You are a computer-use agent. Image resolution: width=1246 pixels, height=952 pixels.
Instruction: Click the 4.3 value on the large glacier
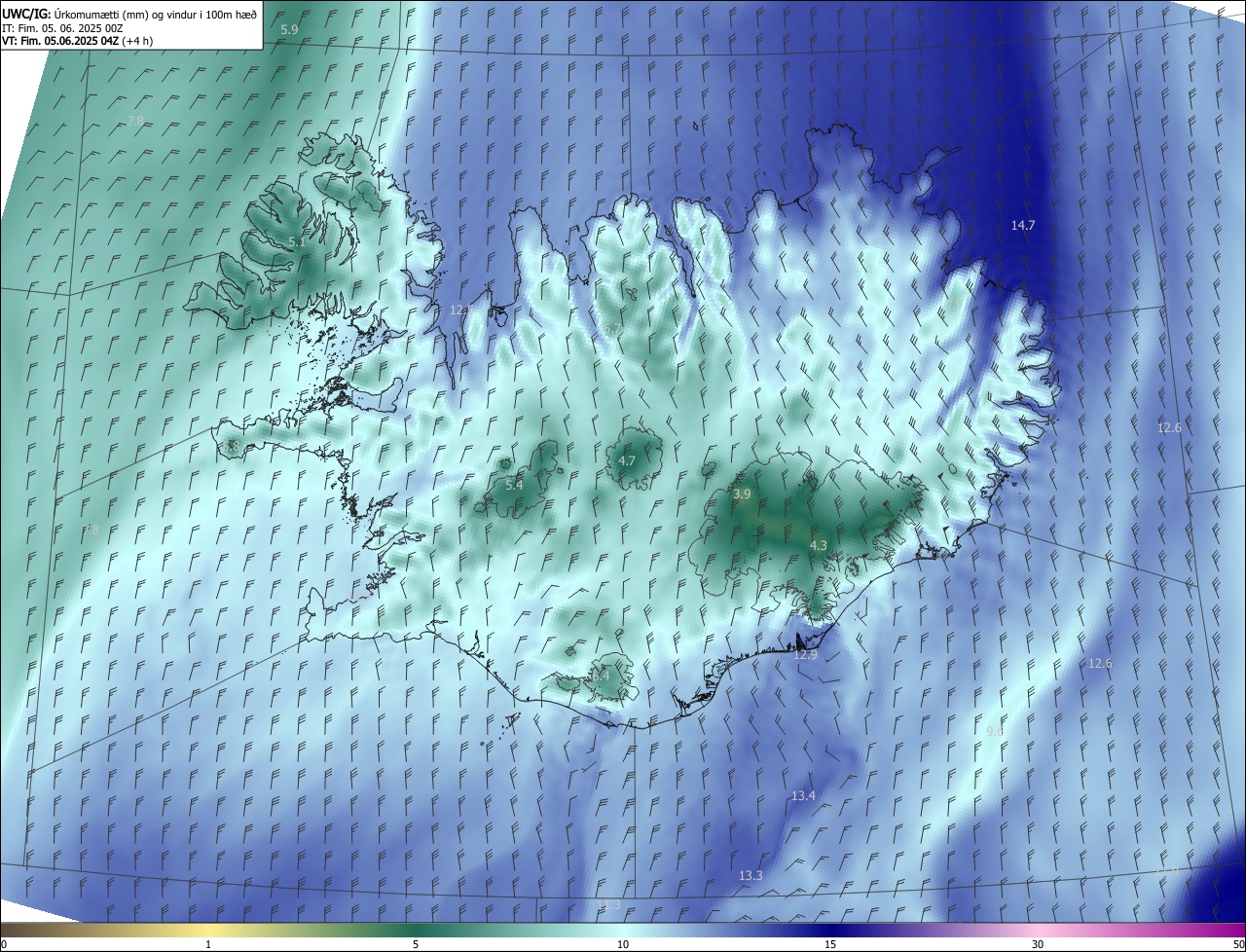819,546
